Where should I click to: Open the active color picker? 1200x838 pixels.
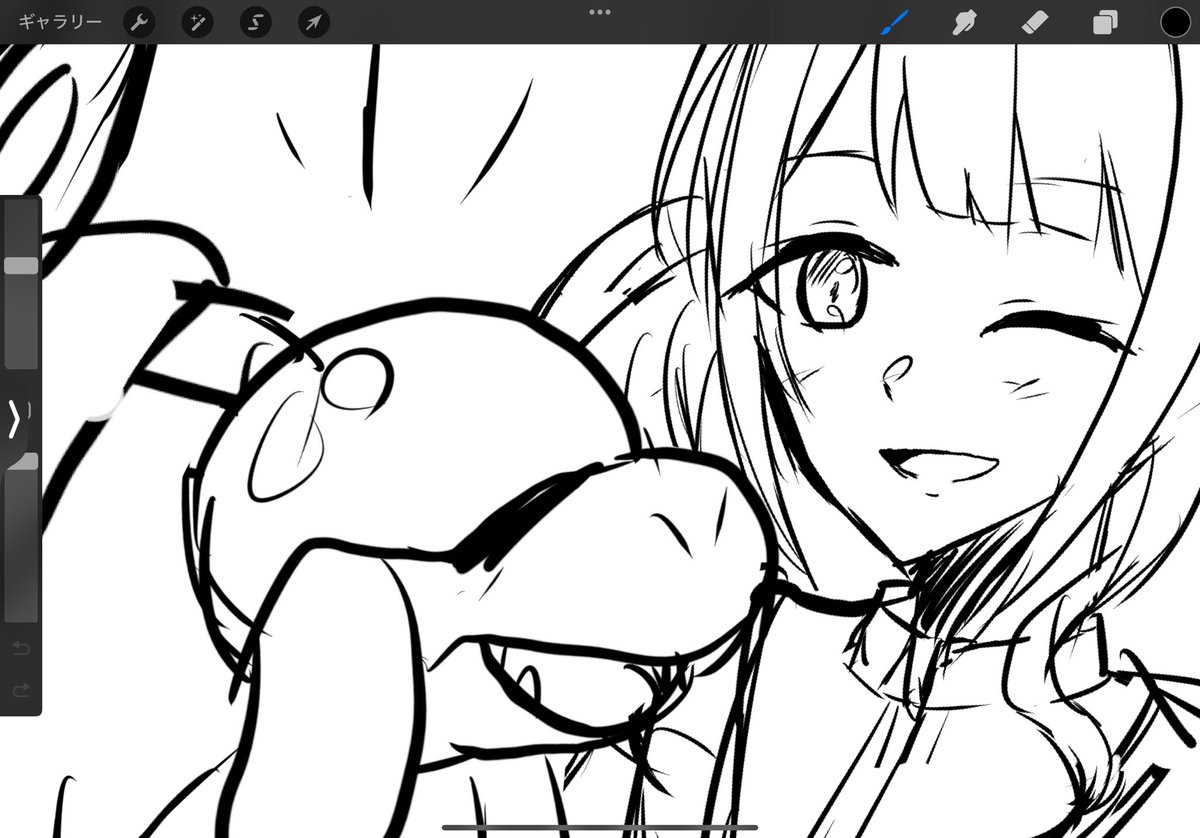(x=1175, y=22)
